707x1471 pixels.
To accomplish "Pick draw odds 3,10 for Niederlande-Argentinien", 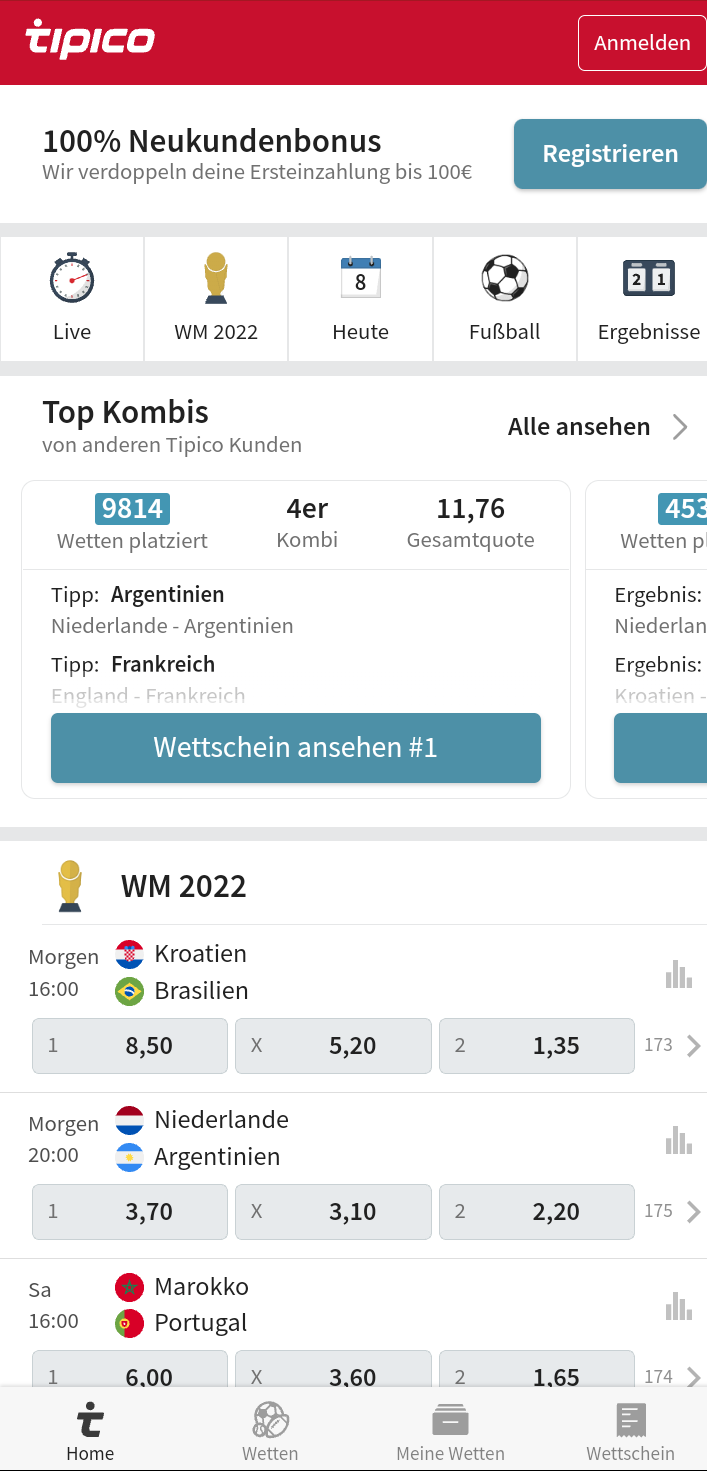I will 333,1212.
